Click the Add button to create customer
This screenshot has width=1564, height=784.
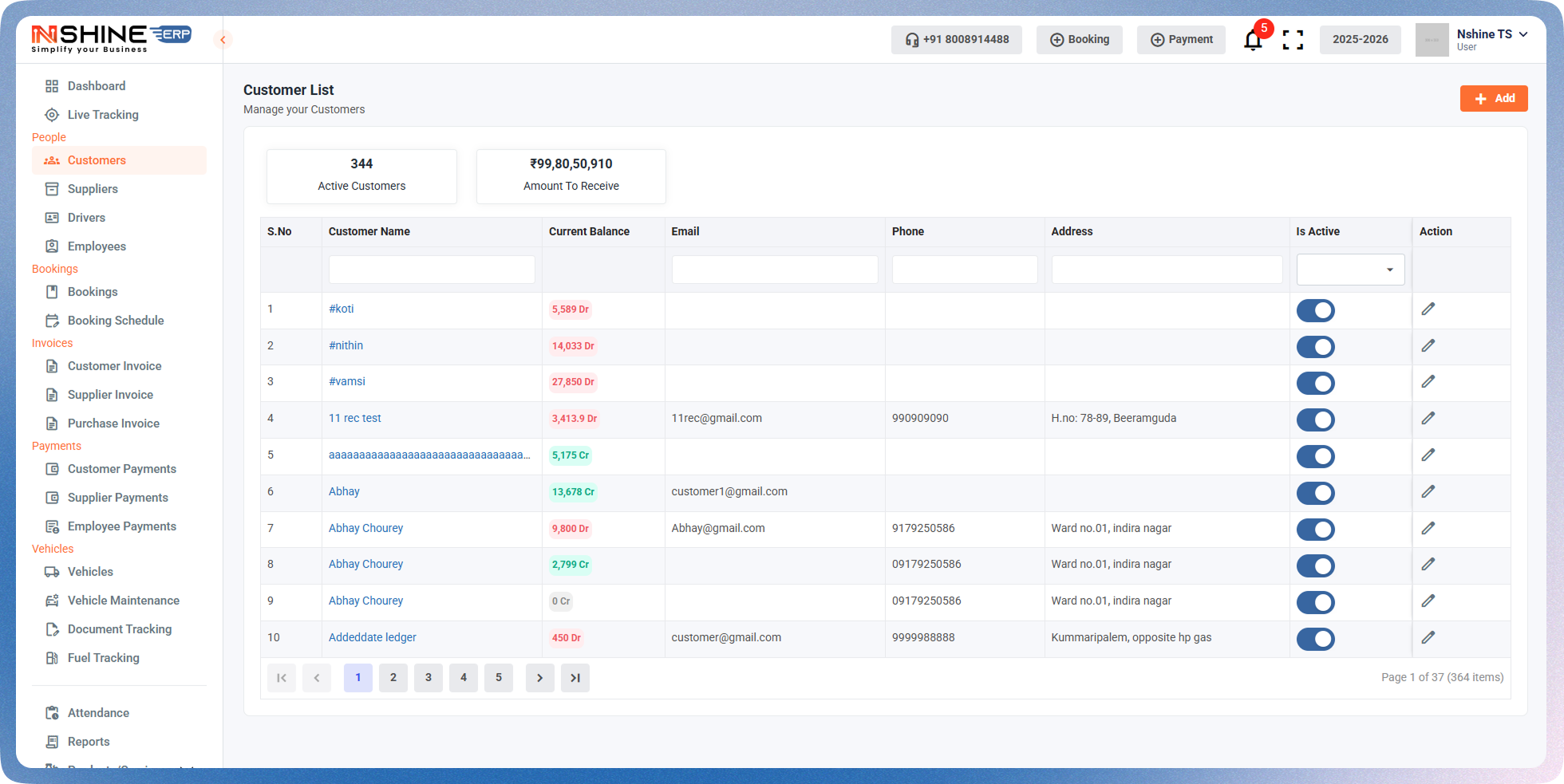tap(1494, 98)
